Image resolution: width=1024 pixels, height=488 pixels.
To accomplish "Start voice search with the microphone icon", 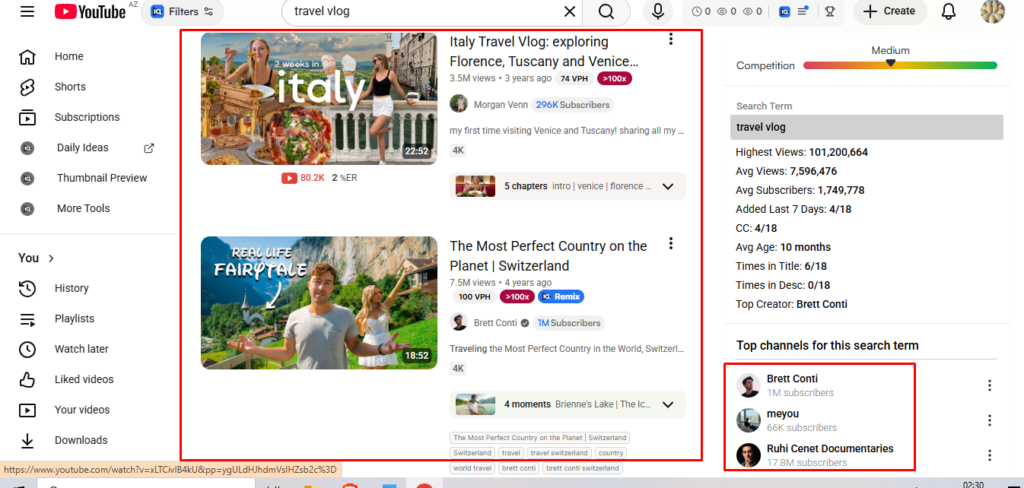I will coord(658,12).
